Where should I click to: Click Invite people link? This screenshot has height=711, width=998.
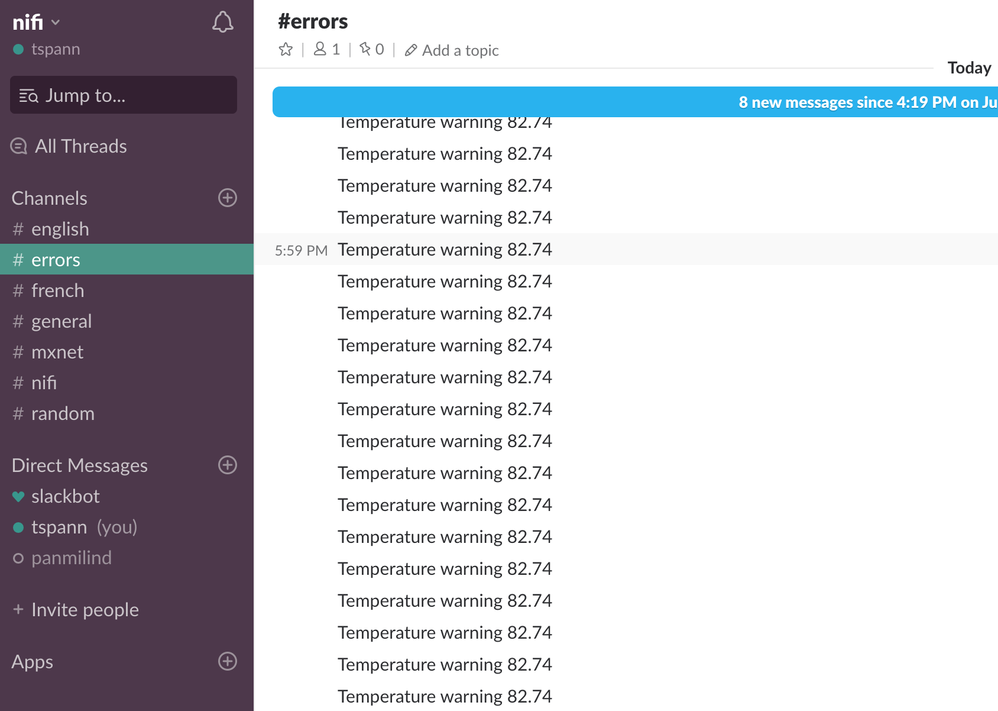[84, 609]
